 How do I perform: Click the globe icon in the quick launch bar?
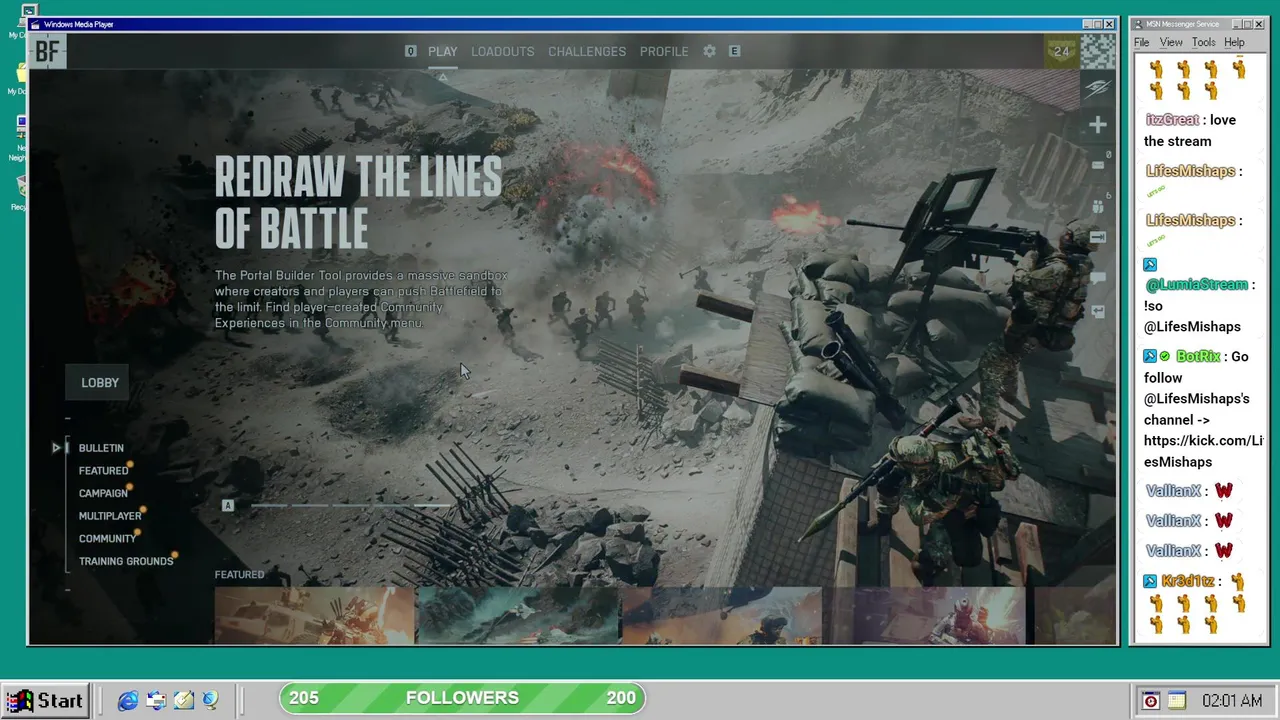[x=210, y=700]
